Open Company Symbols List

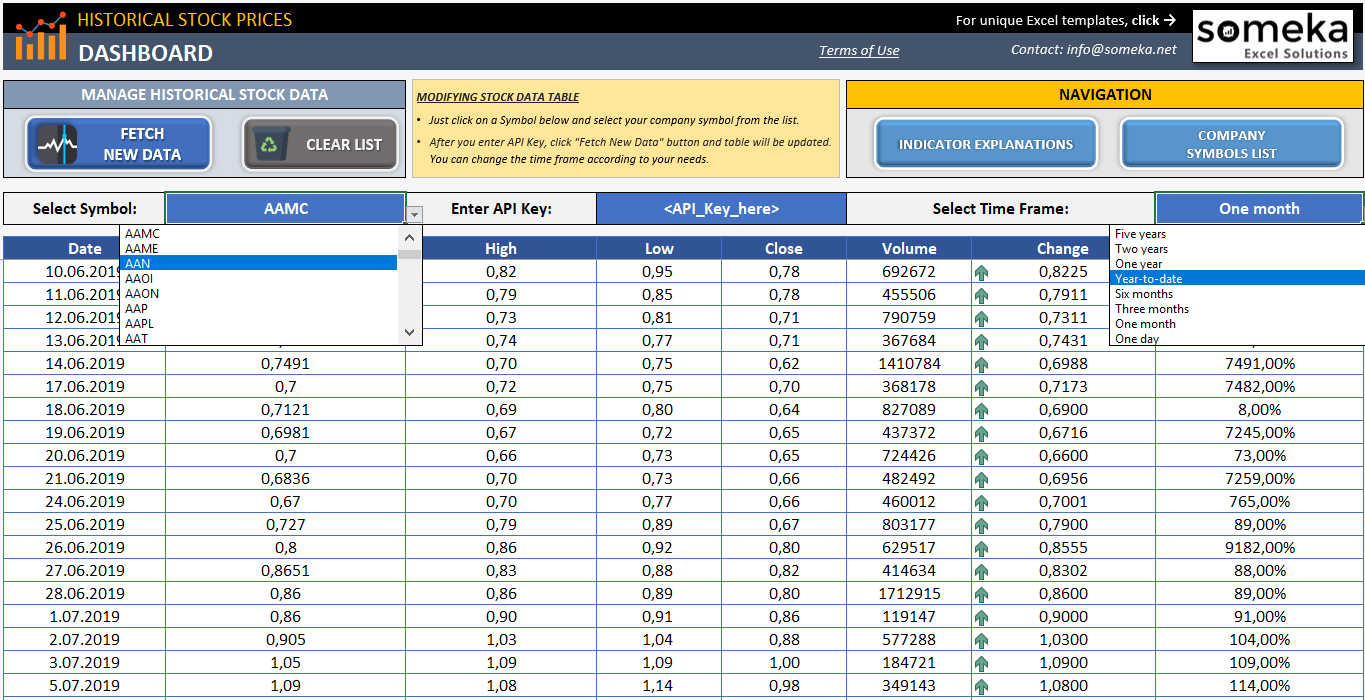1231,144
